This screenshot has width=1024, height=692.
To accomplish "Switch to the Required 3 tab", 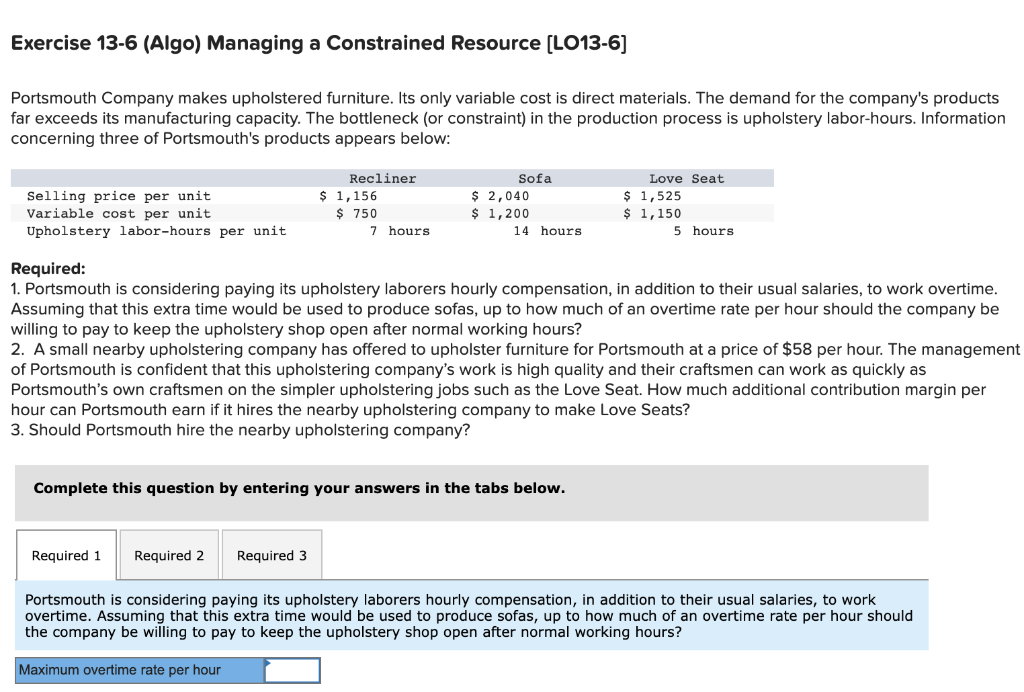I will [x=271, y=555].
